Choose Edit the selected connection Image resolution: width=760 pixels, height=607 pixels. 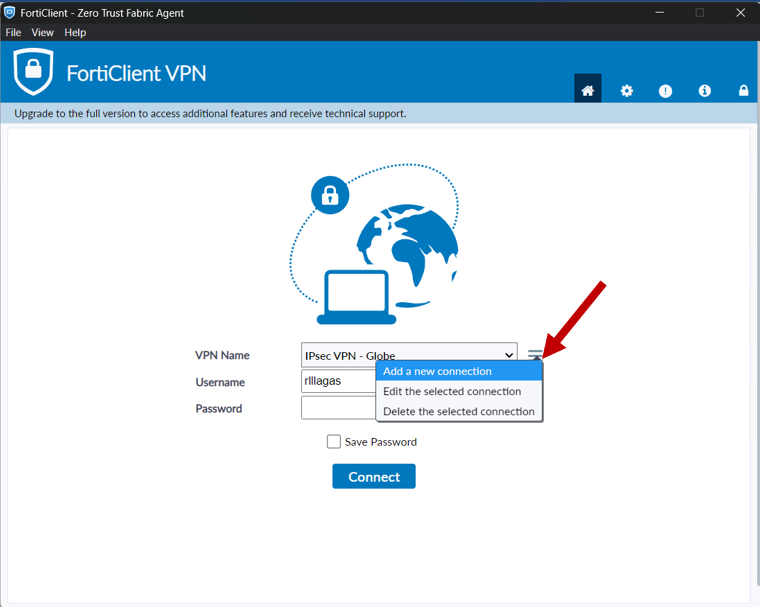point(459,391)
